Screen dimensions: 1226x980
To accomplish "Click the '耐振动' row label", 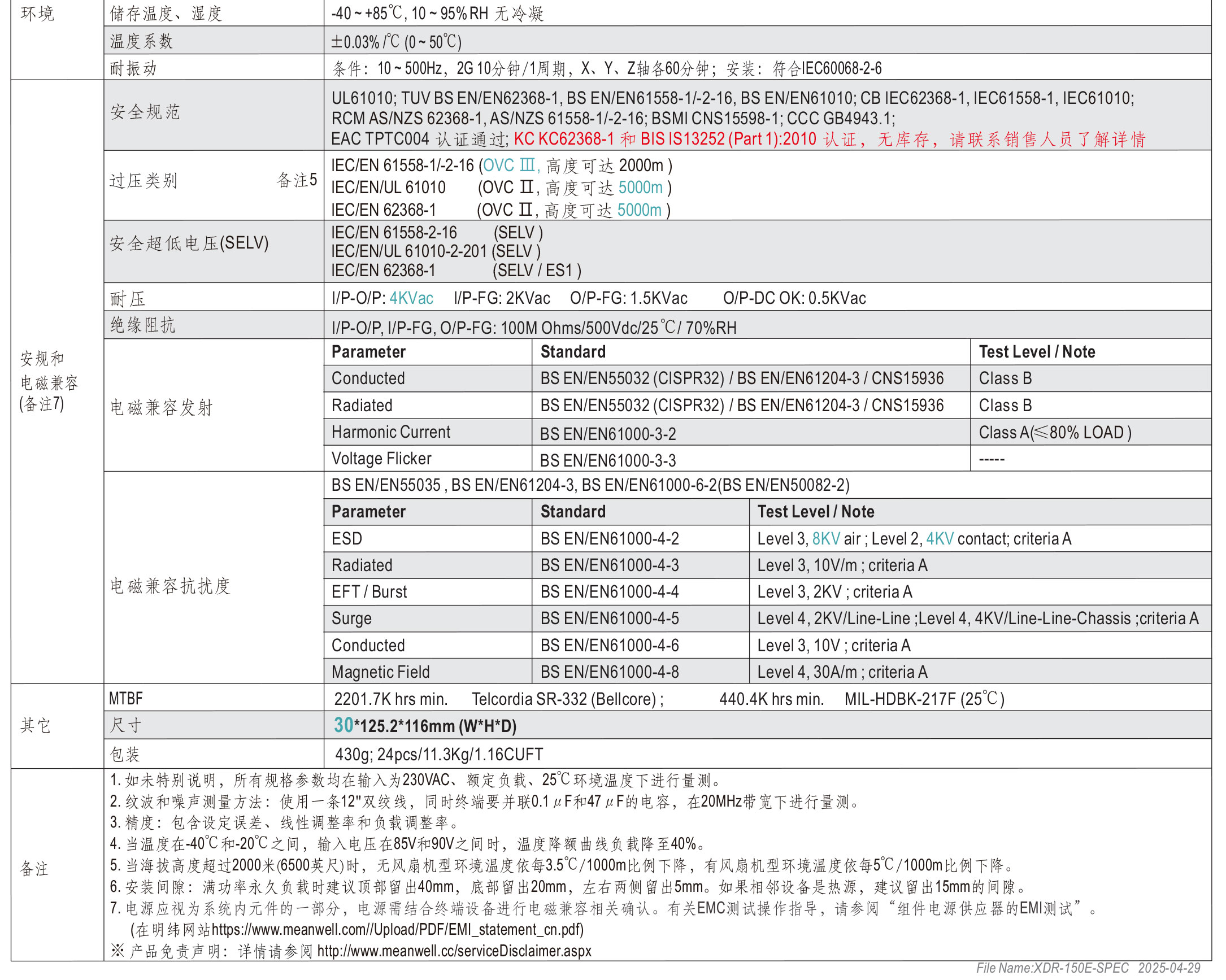I will (x=133, y=68).
